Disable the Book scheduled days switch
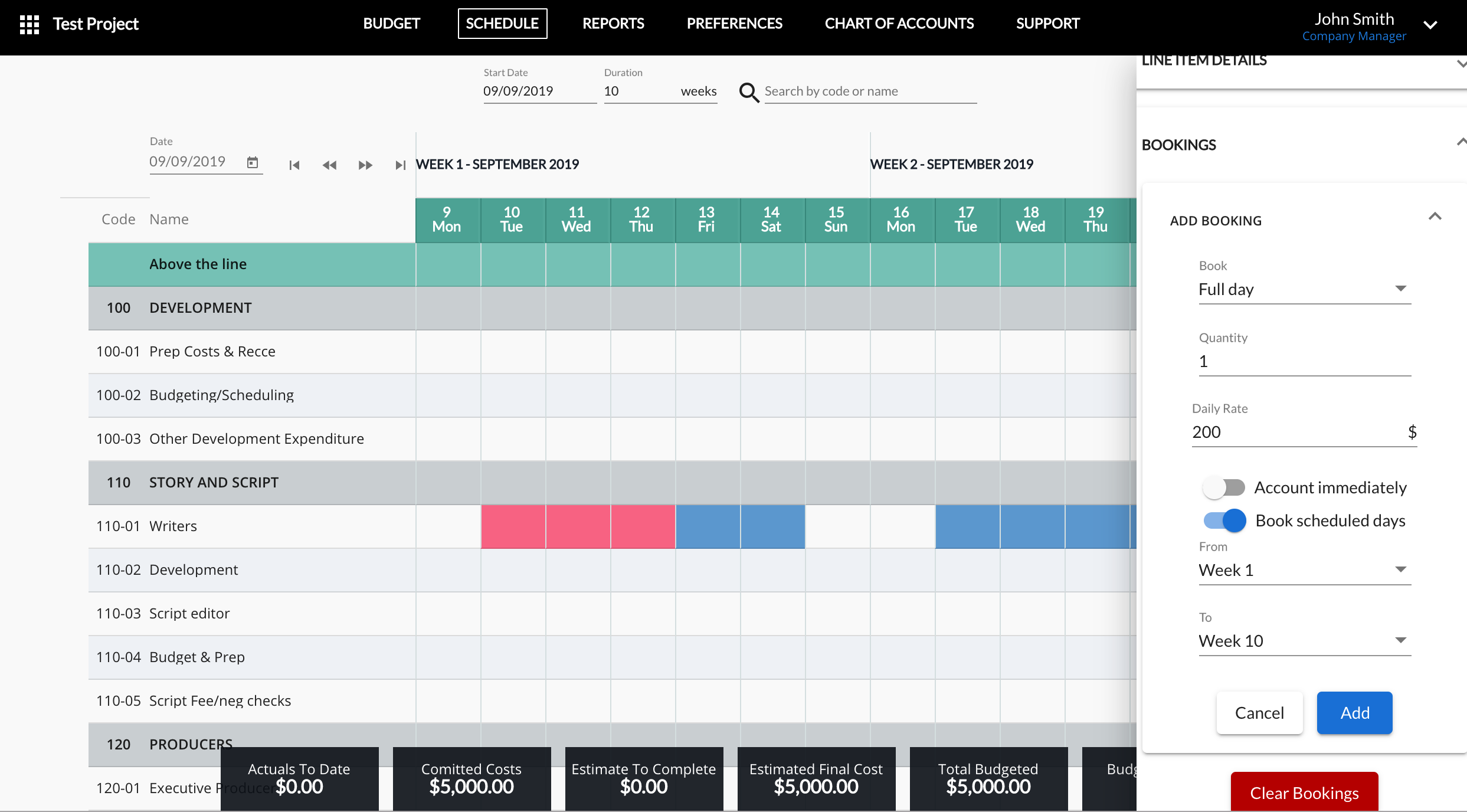1467x812 pixels. (x=1224, y=520)
